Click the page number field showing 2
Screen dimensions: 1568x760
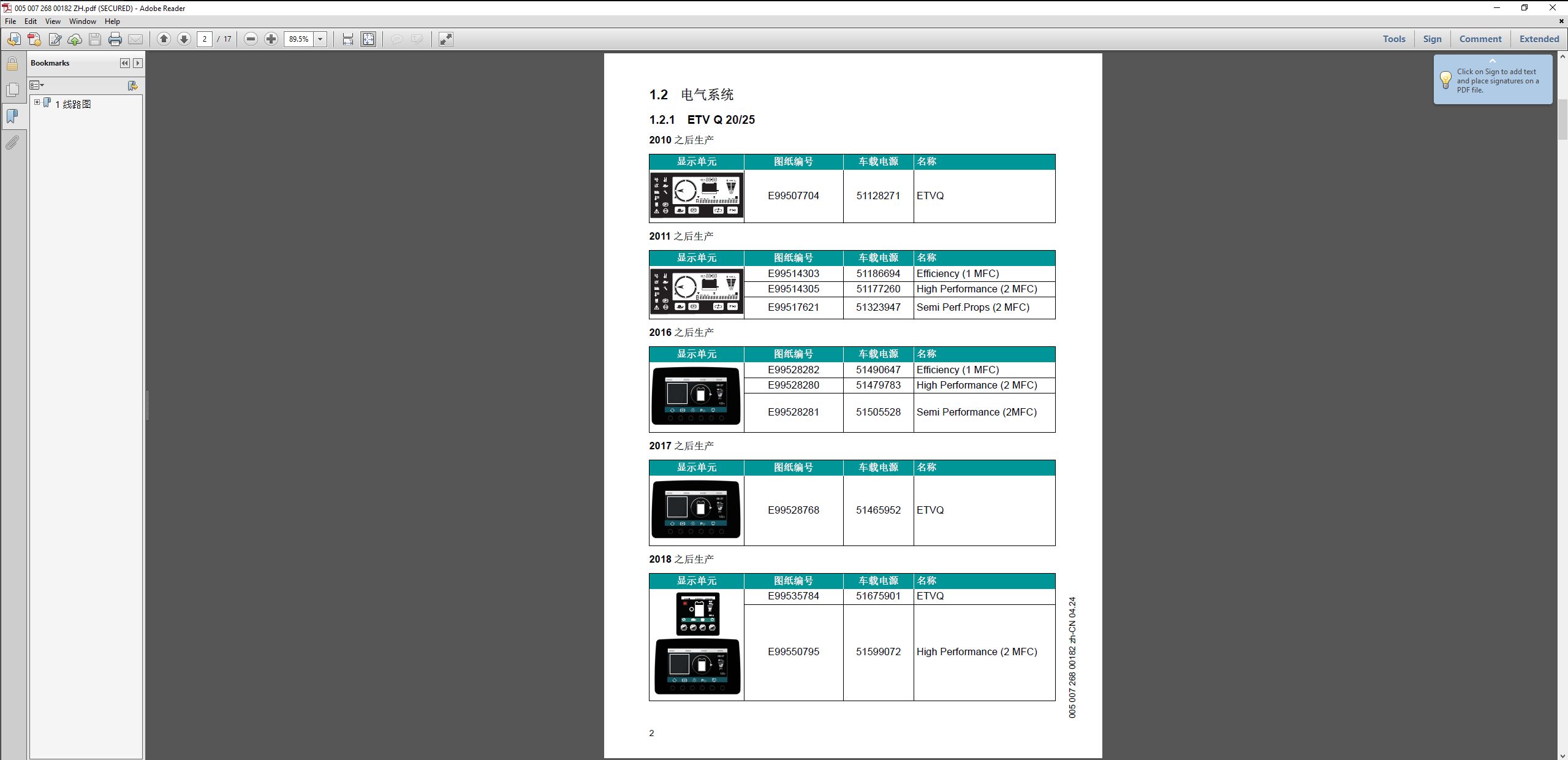click(205, 39)
